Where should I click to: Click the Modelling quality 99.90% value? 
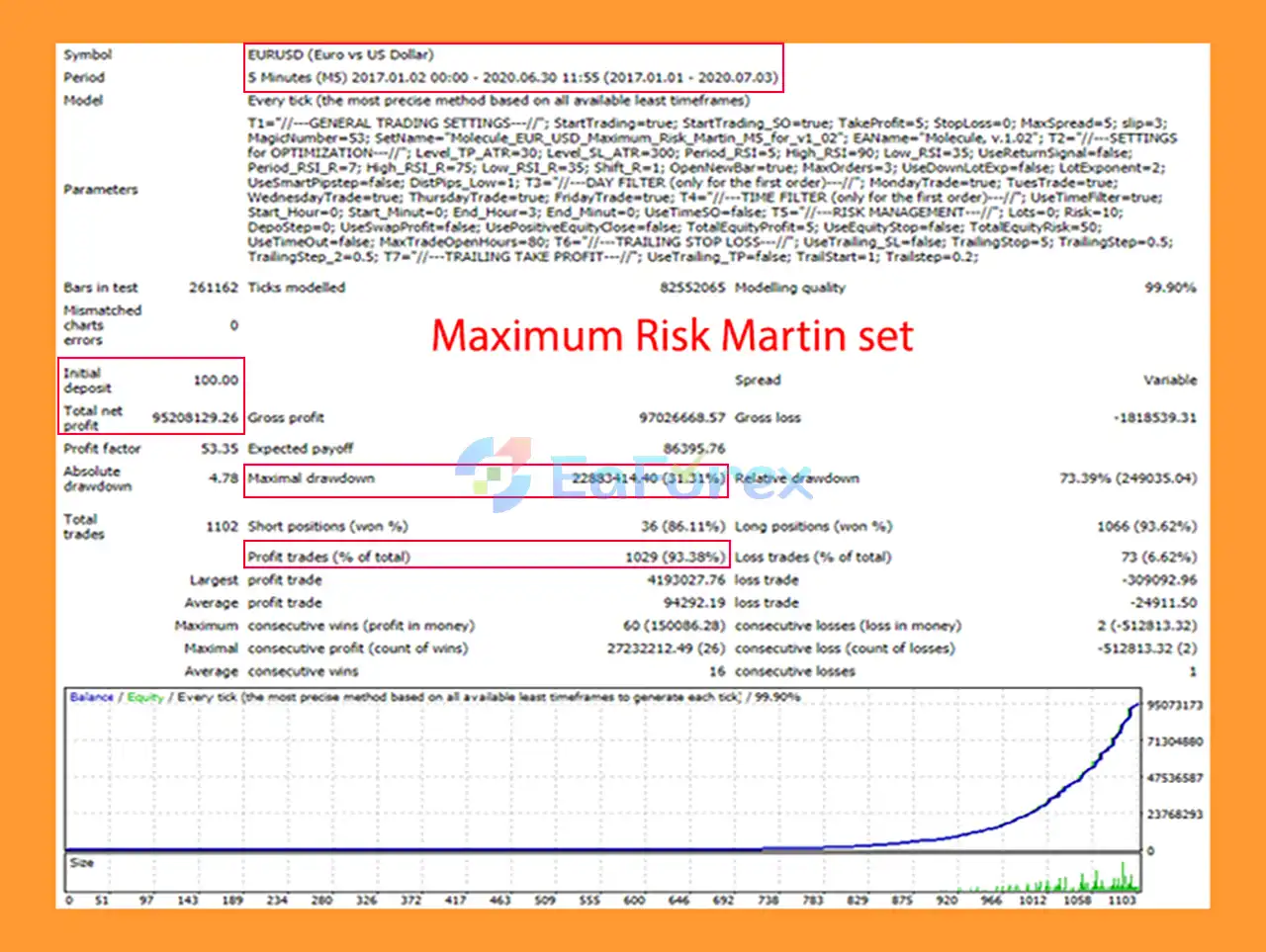(1170, 288)
